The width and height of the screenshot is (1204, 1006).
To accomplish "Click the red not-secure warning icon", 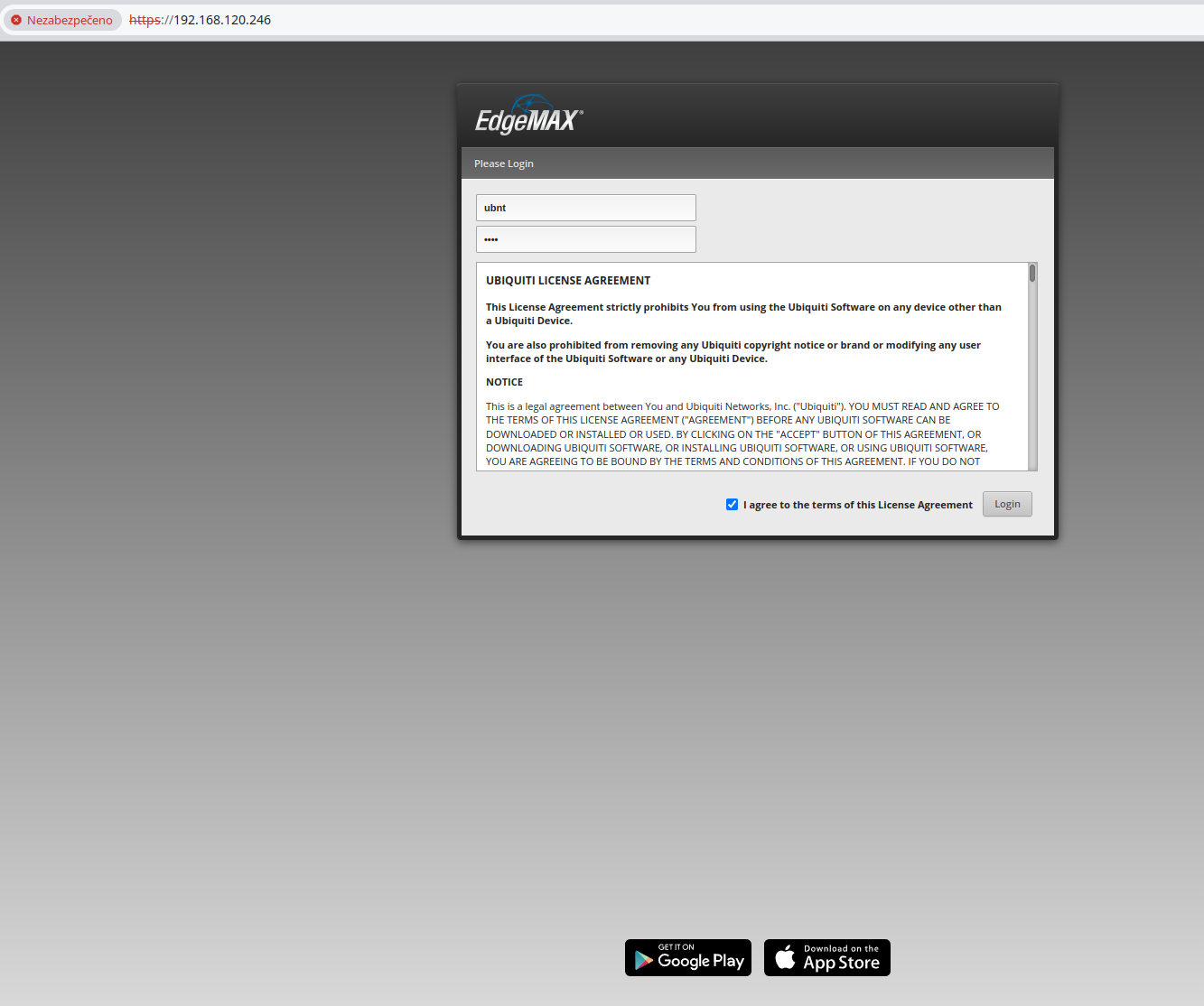I will click(x=16, y=20).
